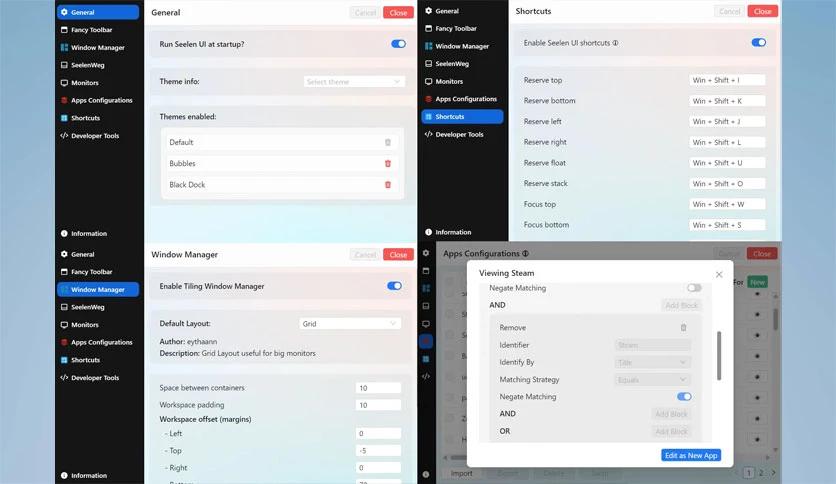Click the Top margin field showing -5

[x=378, y=450]
